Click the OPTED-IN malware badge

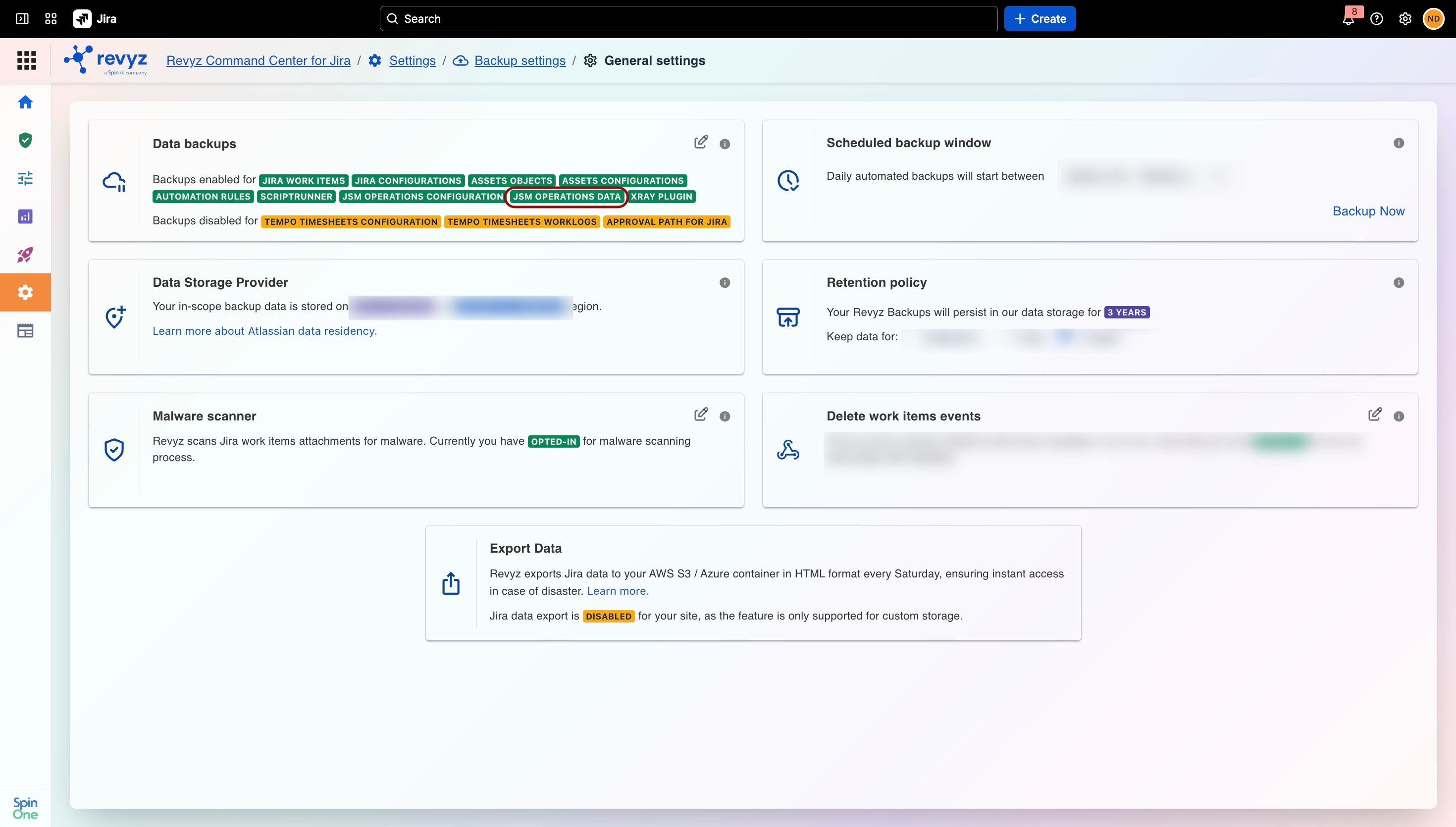click(x=554, y=441)
